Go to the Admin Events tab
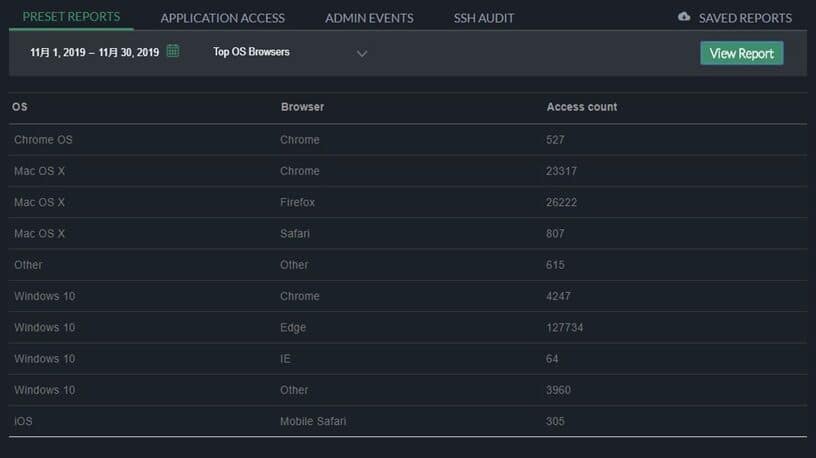The height and width of the screenshot is (458, 816). coord(369,18)
